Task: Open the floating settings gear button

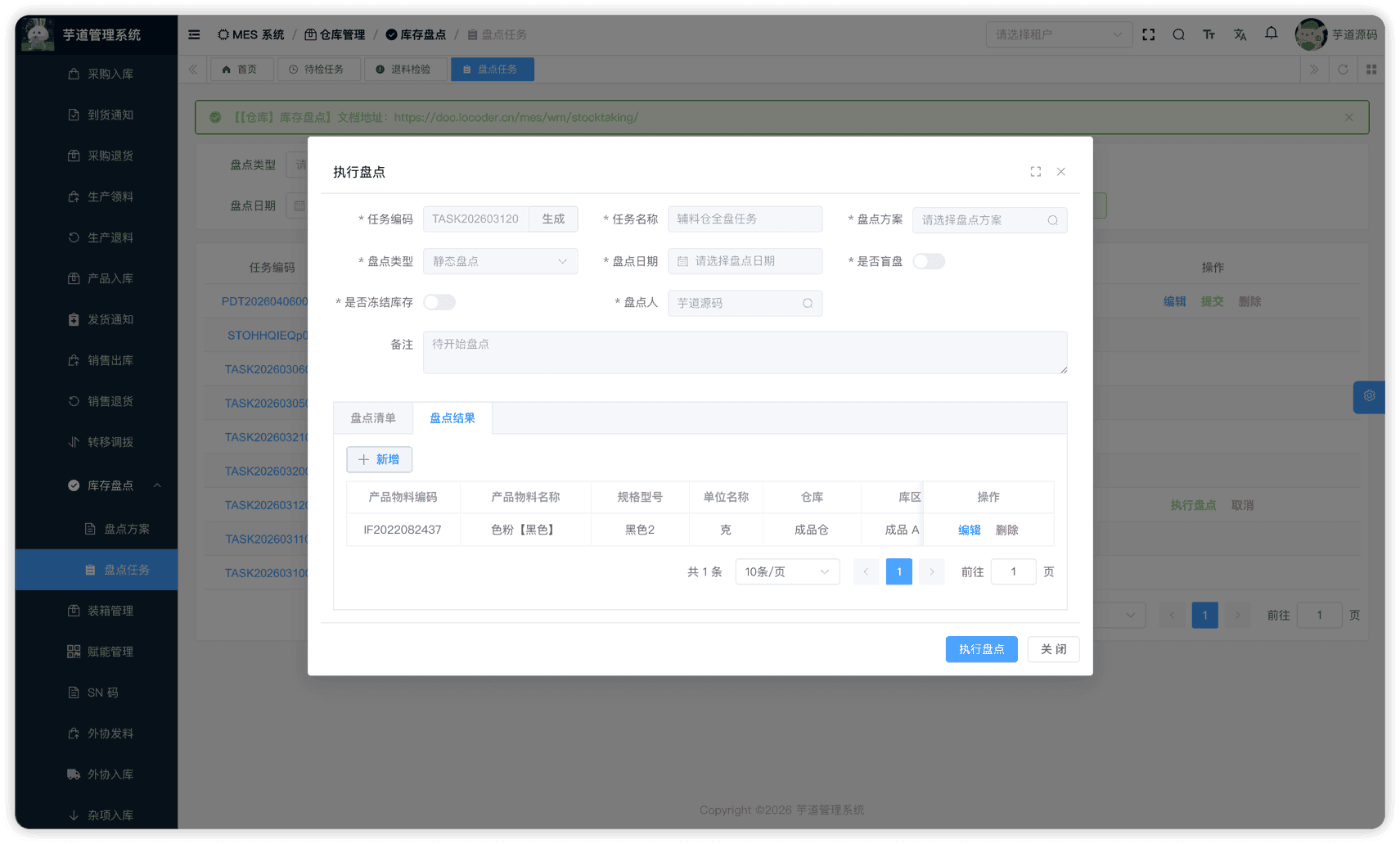Action: (1369, 396)
